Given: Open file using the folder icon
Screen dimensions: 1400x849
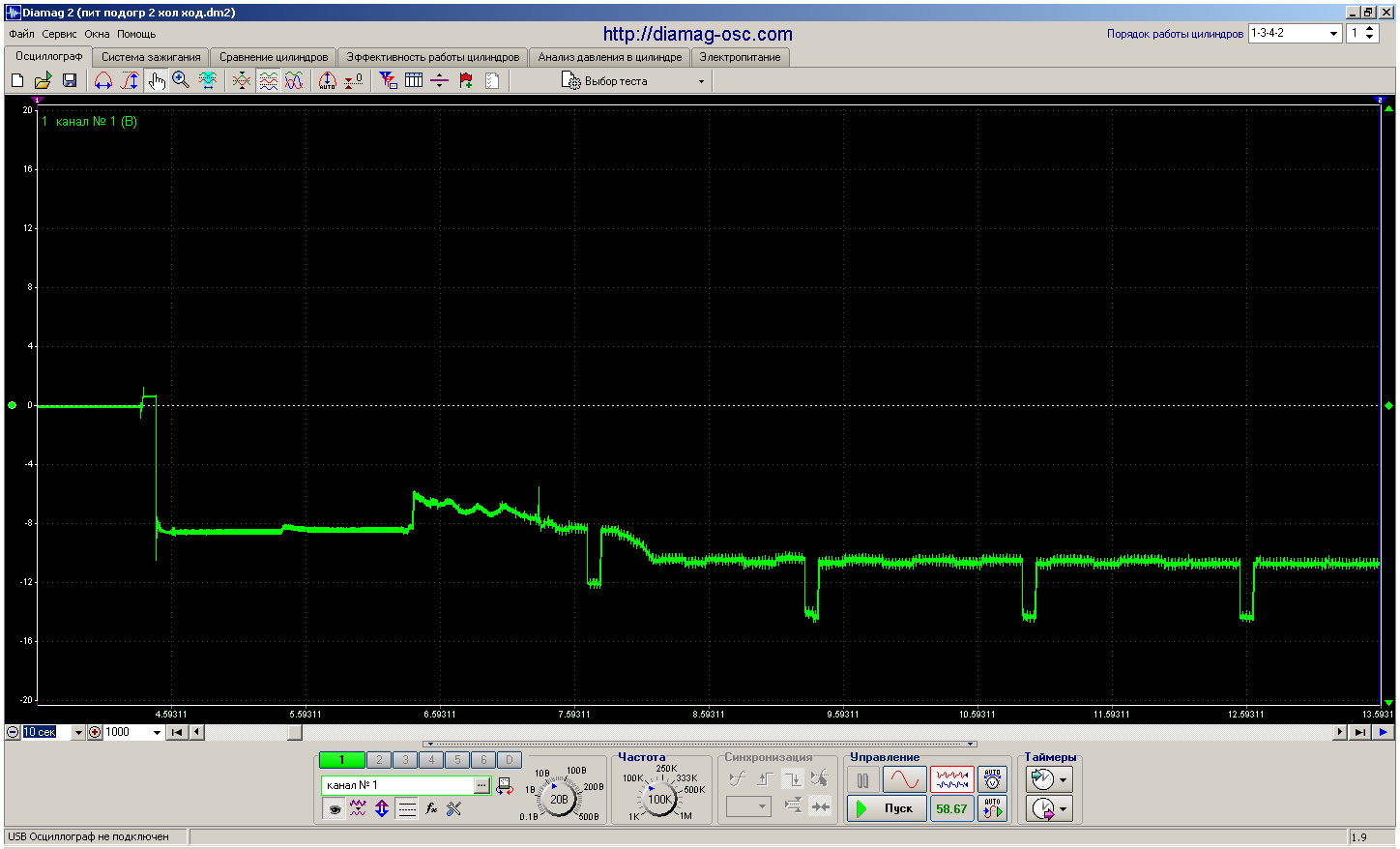Looking at the screenshot, I should point(43,81).
